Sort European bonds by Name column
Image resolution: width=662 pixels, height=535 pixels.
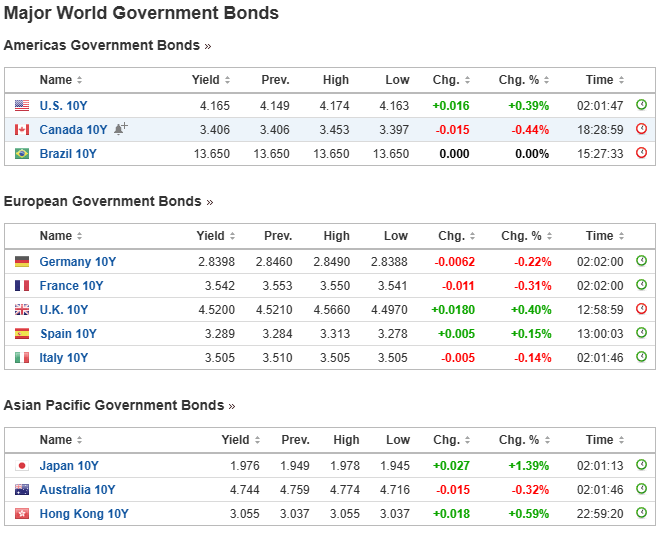pos(62,236)
